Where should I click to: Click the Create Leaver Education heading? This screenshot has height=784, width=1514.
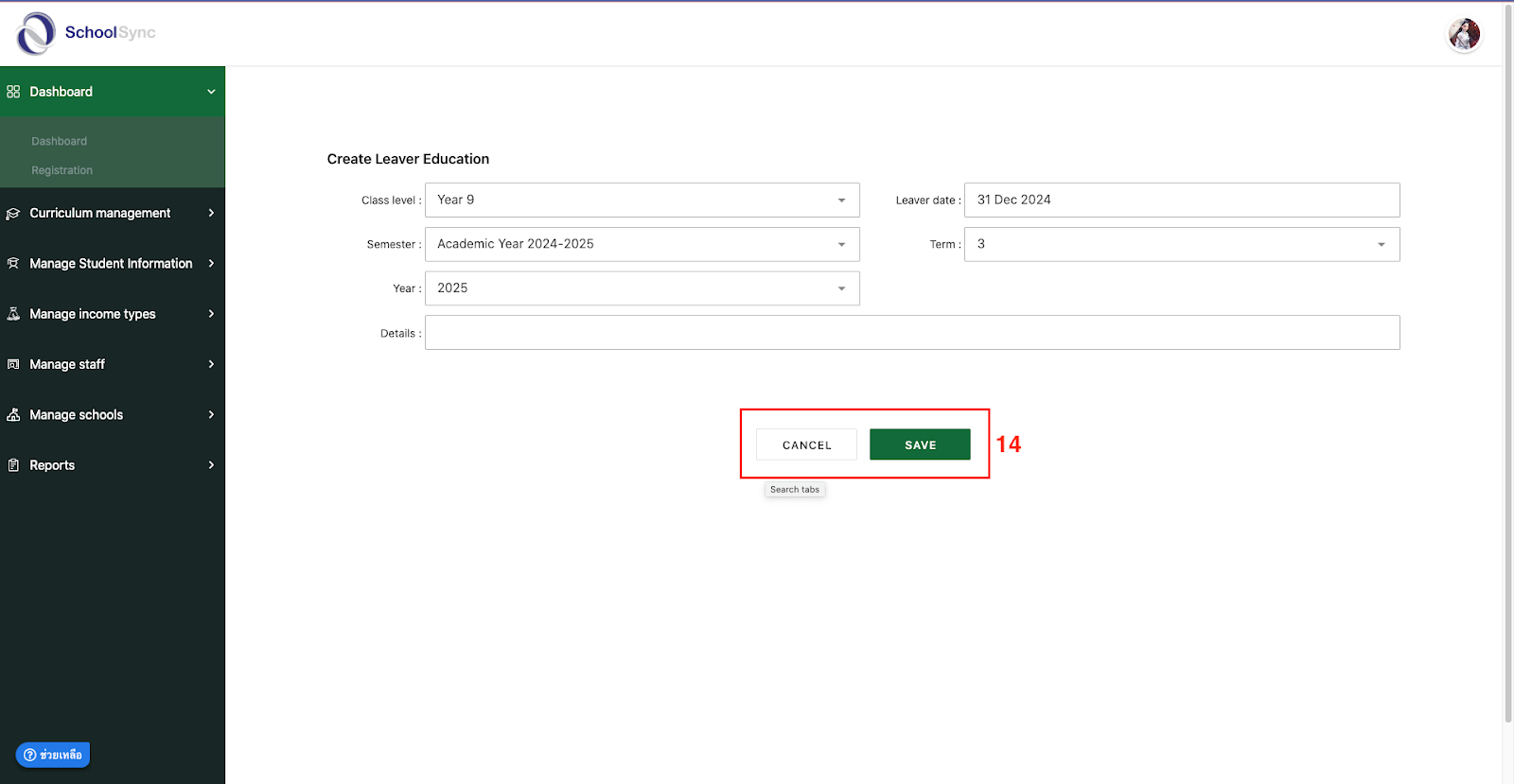tap(408, 159)
